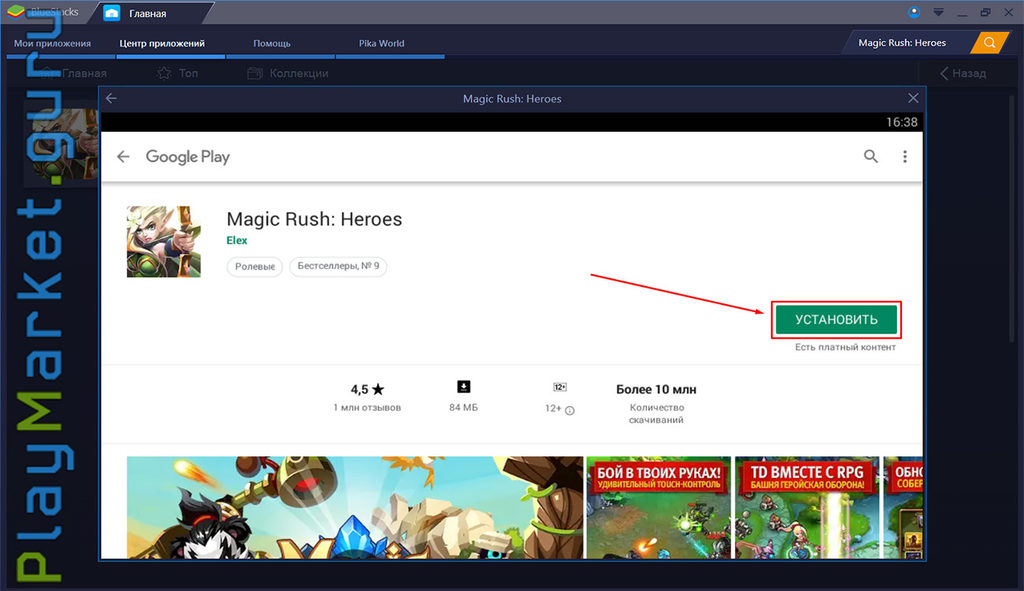Click 1 млн отзывов reviews text

click(367, 407)
